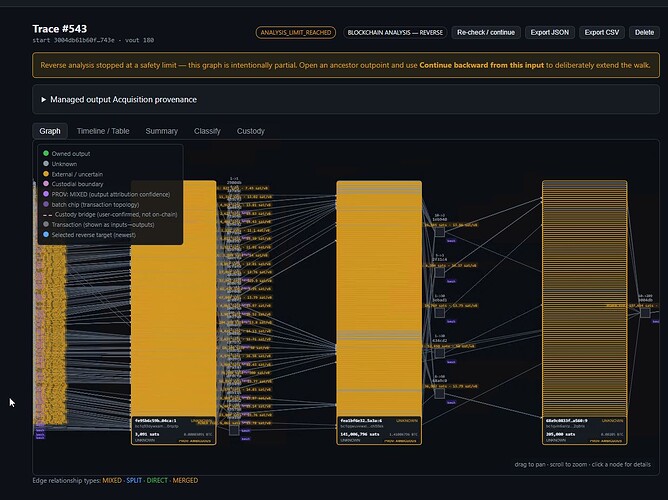
Task: Click the MIXED edge relationship type label
Action: click(x=112, y=480)
